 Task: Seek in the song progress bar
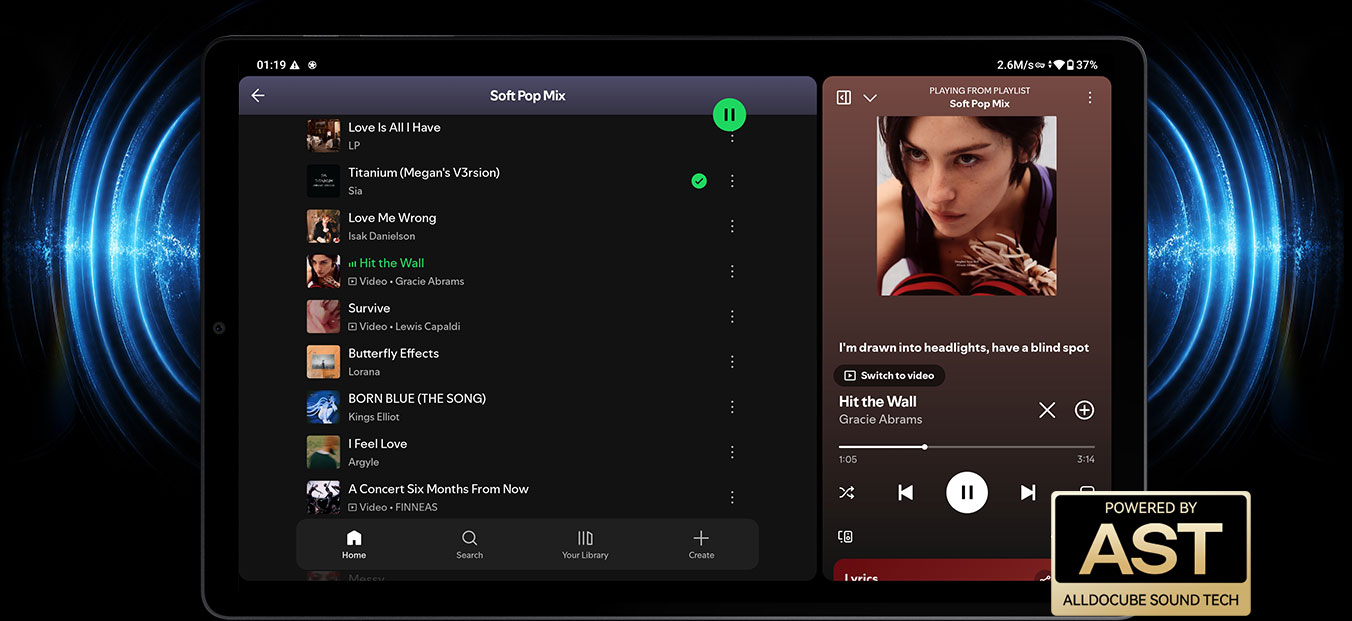coord(966,447)
